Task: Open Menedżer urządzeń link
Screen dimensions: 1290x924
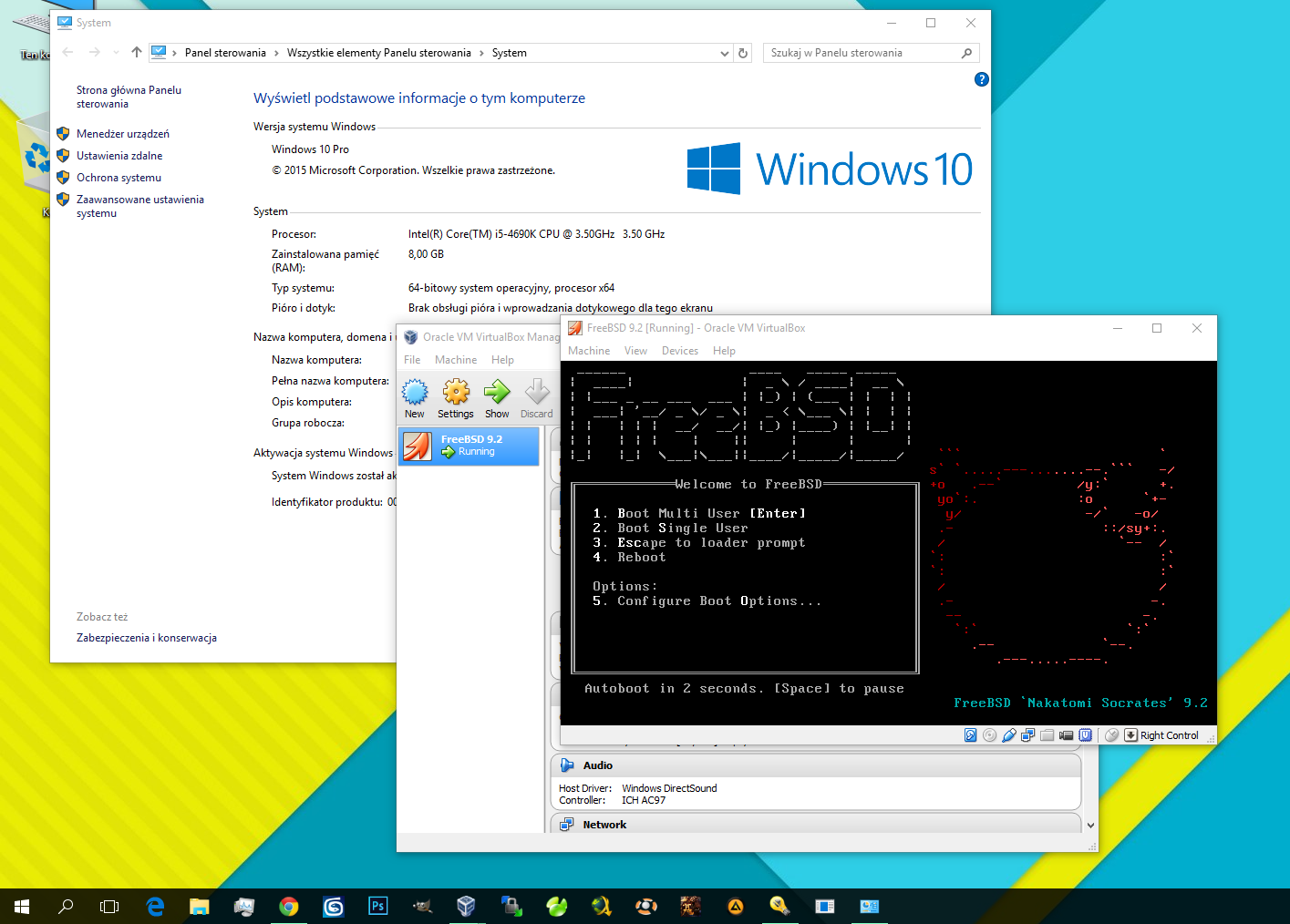Action: 123,134
